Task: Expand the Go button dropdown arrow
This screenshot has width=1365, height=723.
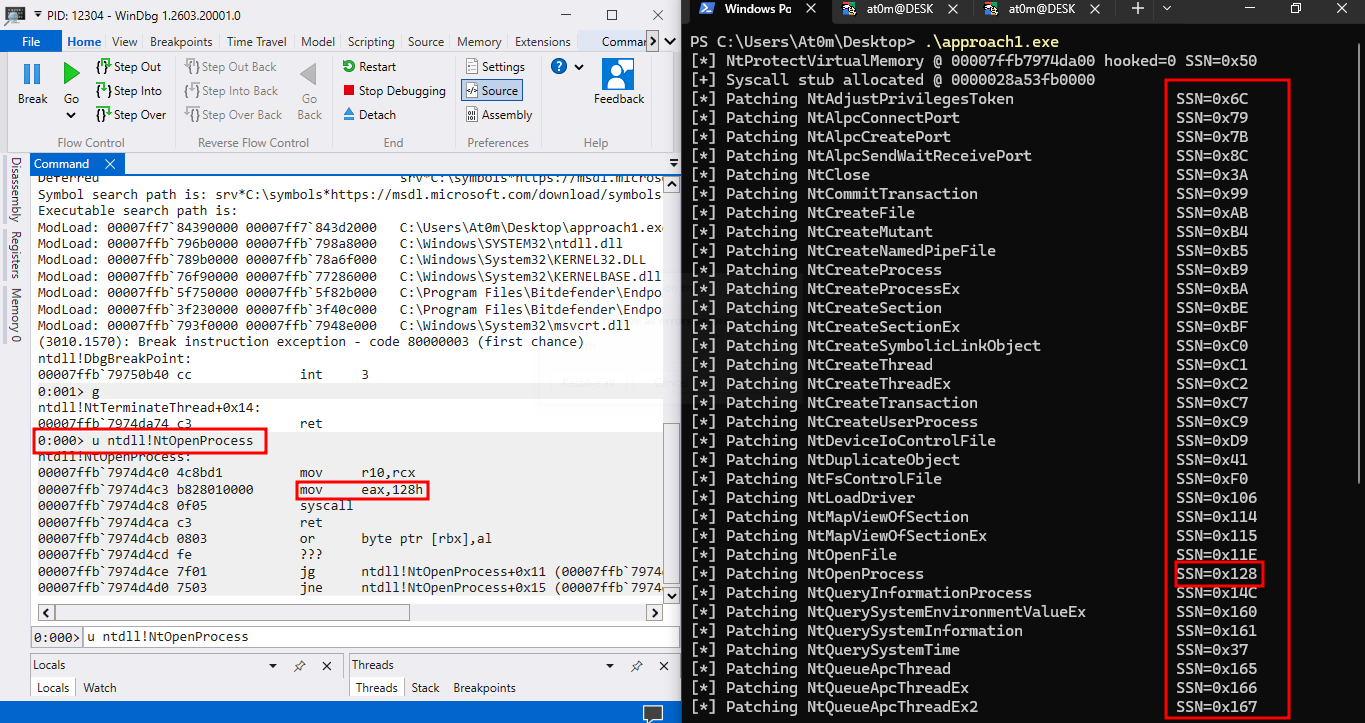Action: [71, 116]
